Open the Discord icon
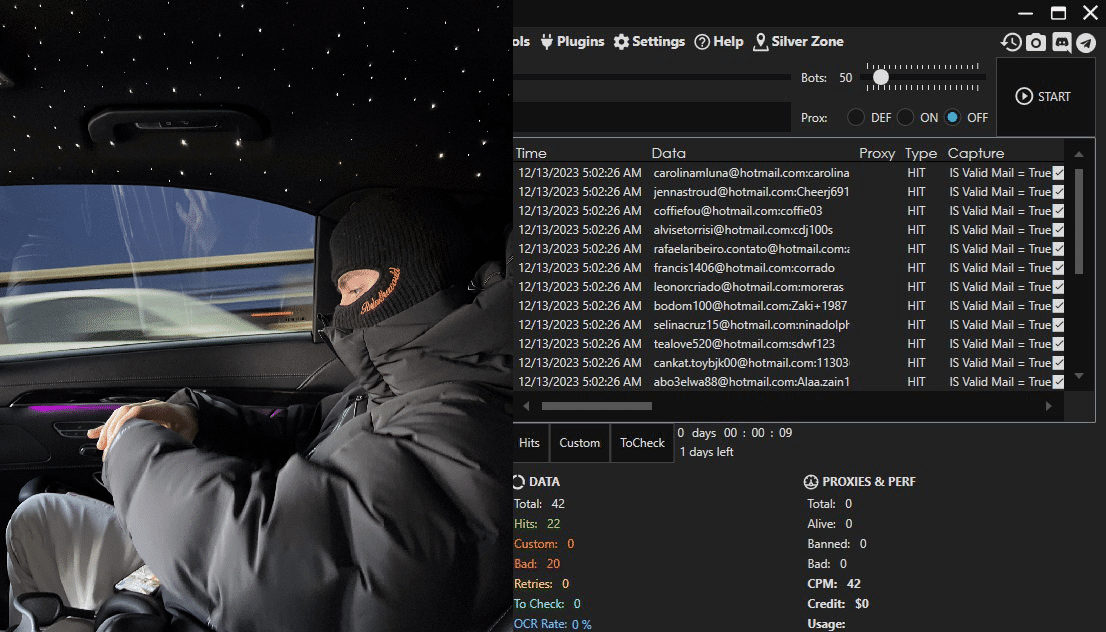Image resolution: width=1106 pixels, height=632 pixels. click(x=1062, y=42)
